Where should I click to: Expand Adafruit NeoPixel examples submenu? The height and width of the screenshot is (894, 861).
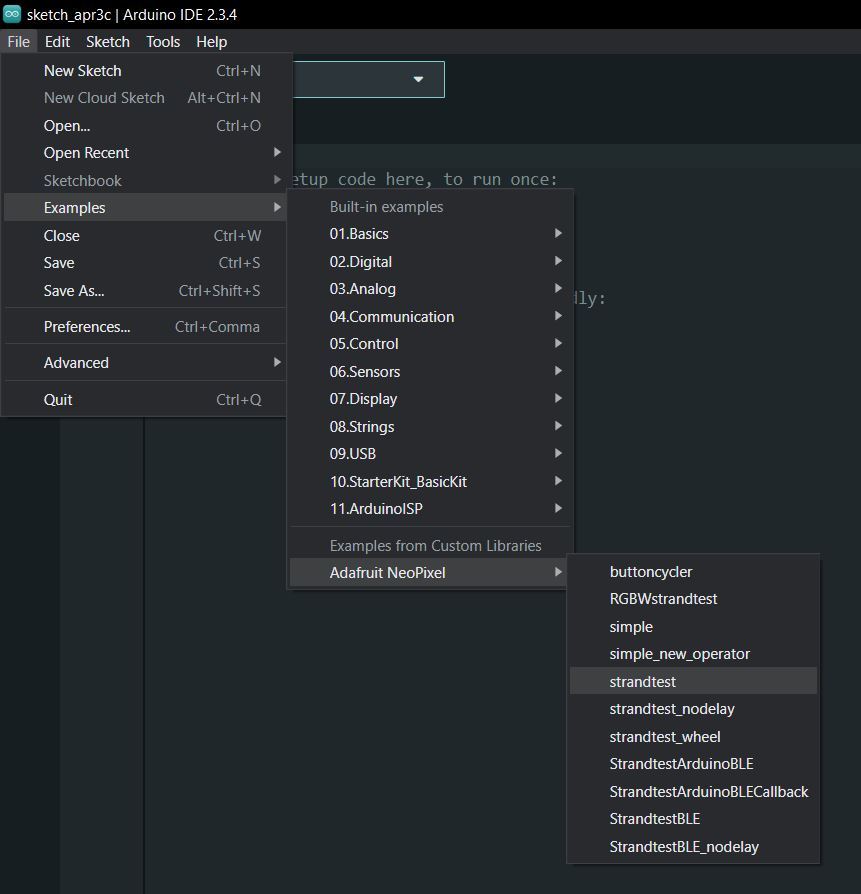(x=430, y=572)
